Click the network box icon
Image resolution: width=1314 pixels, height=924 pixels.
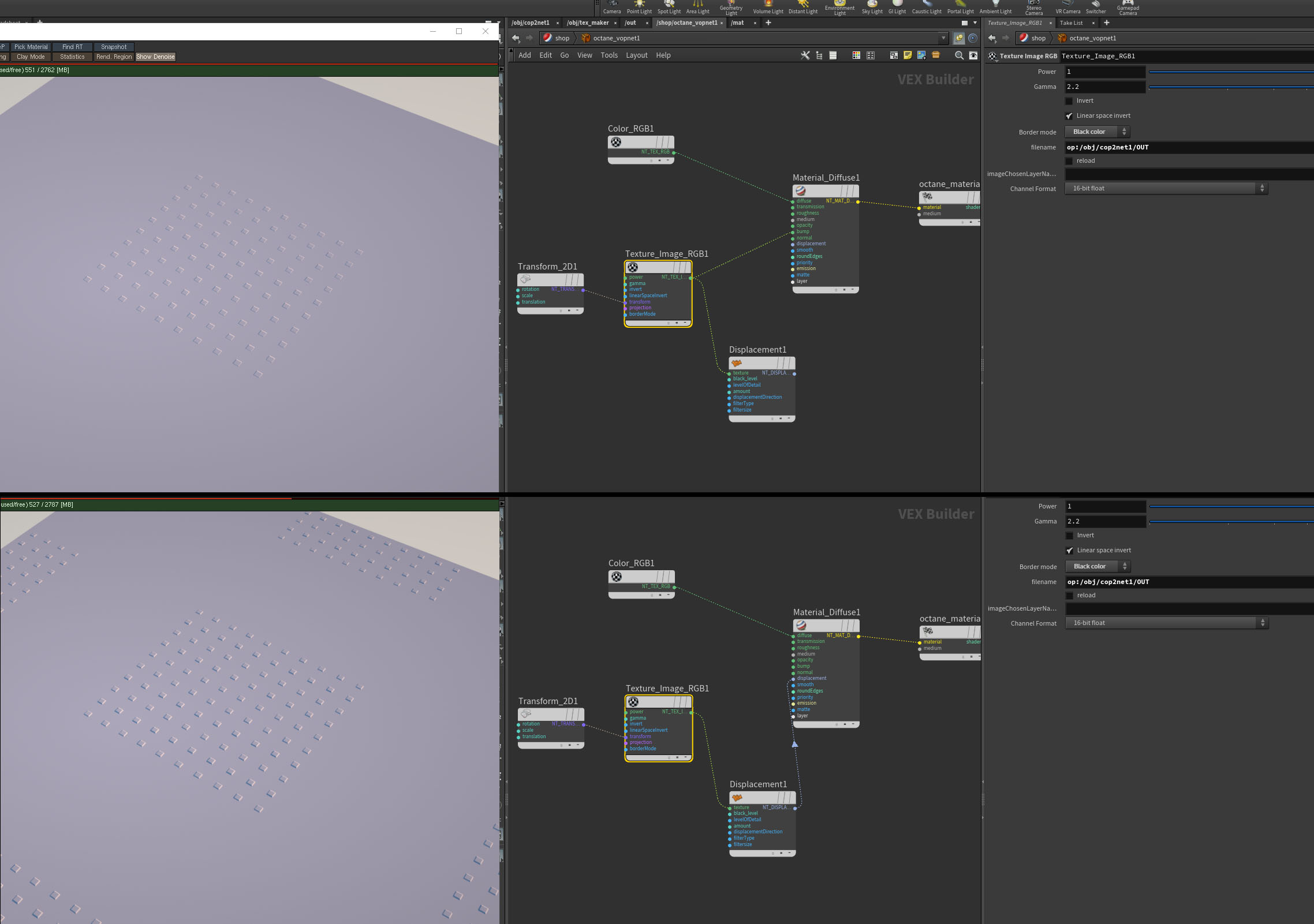[x=894, y=55]
